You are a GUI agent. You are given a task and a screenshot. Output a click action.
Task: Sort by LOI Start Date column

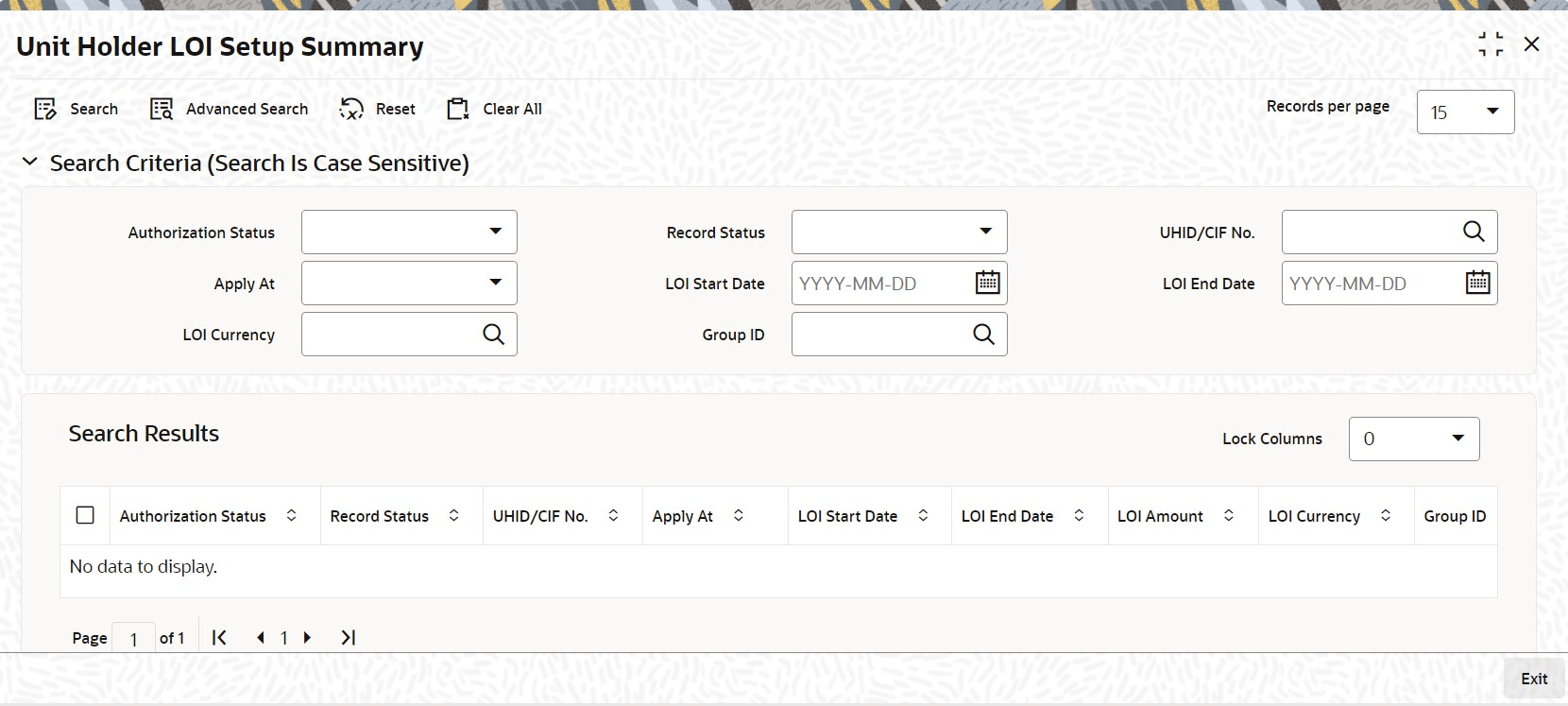pyautogui.click(x=923, y=515)
